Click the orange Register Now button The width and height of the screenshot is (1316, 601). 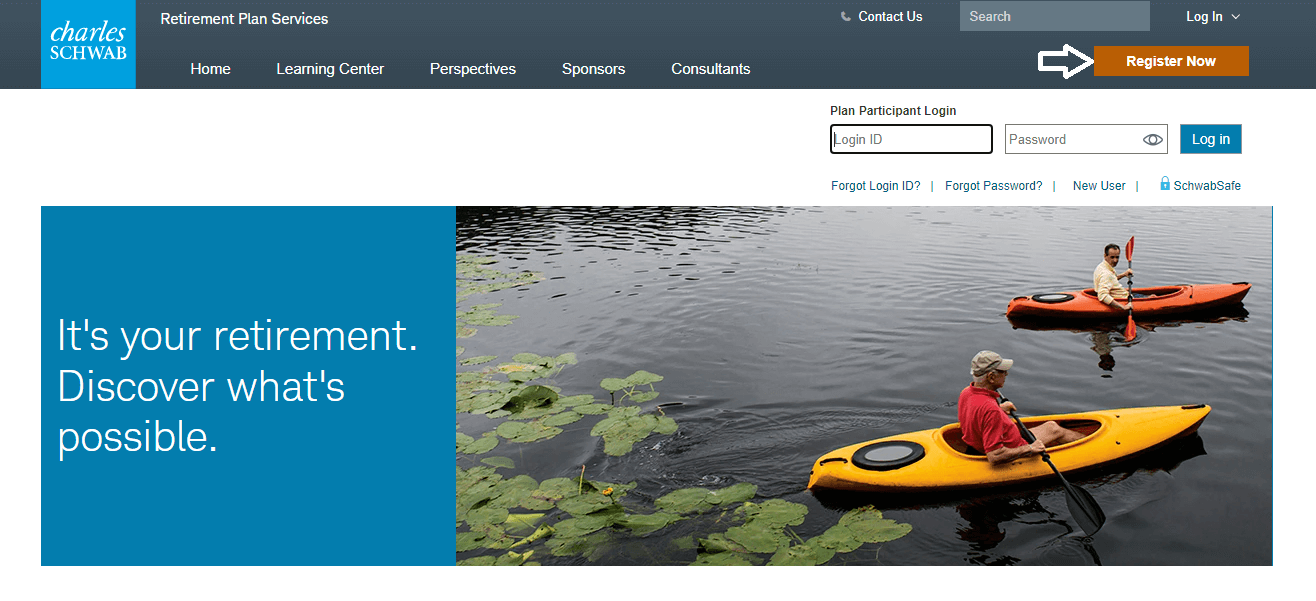1171,61
